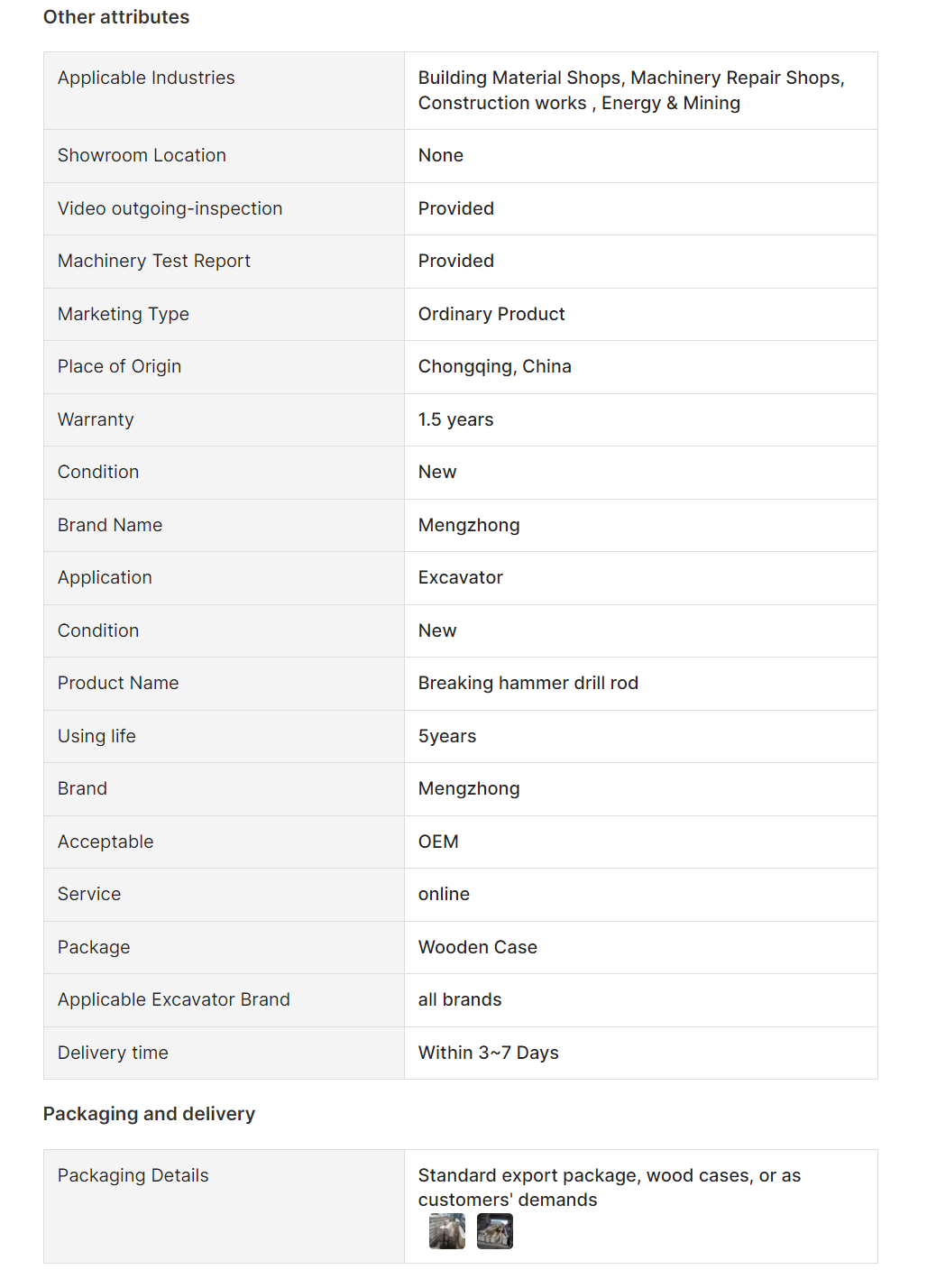Click the 'Chongqing, China' origin value
927x1288 pixels.
pyautogui.click(x=494, y=366)
